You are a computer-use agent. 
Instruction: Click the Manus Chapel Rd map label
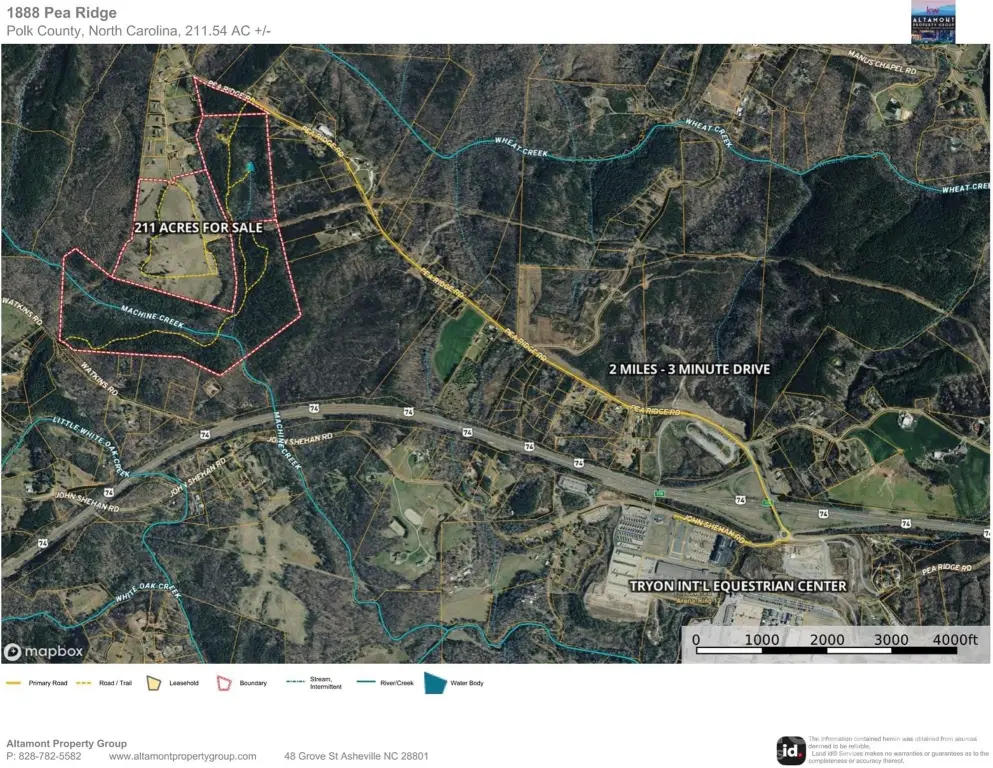click(x=882, y=70)
